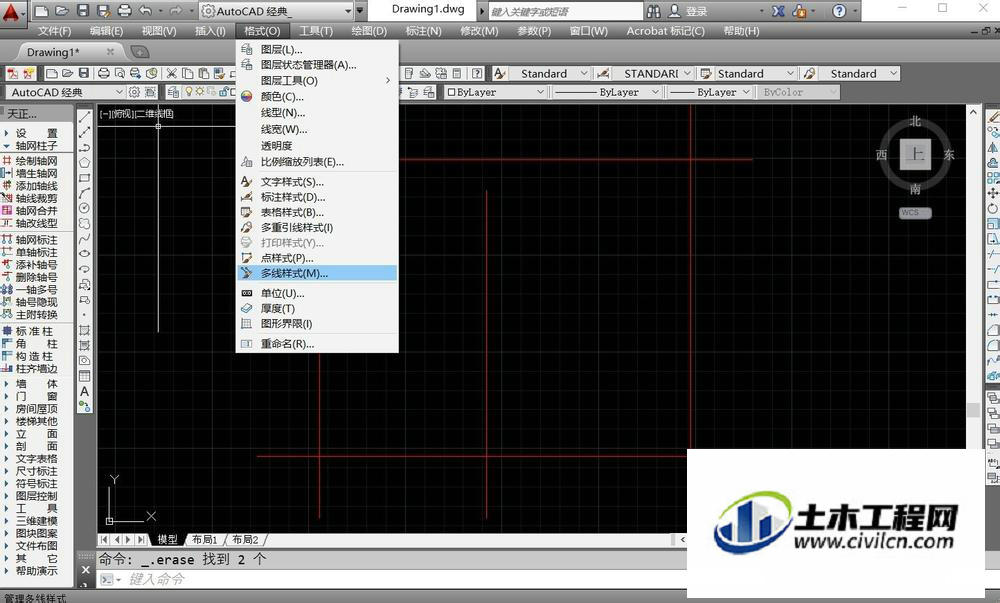Click the Save As icon in quick access toolbar
Viewport: 1000px width, 603px height.
coord(103,11)
